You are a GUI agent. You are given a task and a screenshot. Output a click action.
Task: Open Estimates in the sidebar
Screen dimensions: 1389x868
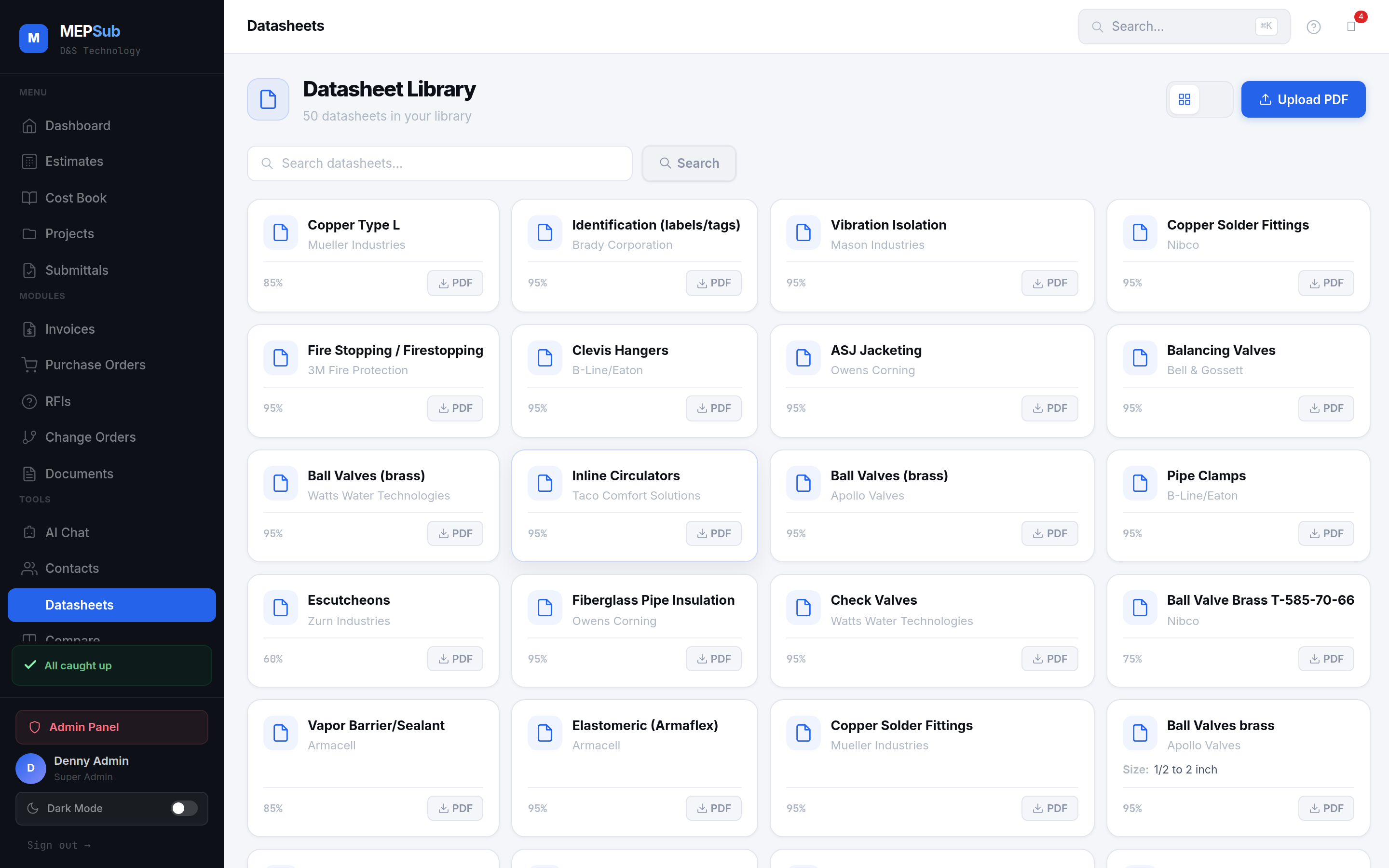point(111,162)
